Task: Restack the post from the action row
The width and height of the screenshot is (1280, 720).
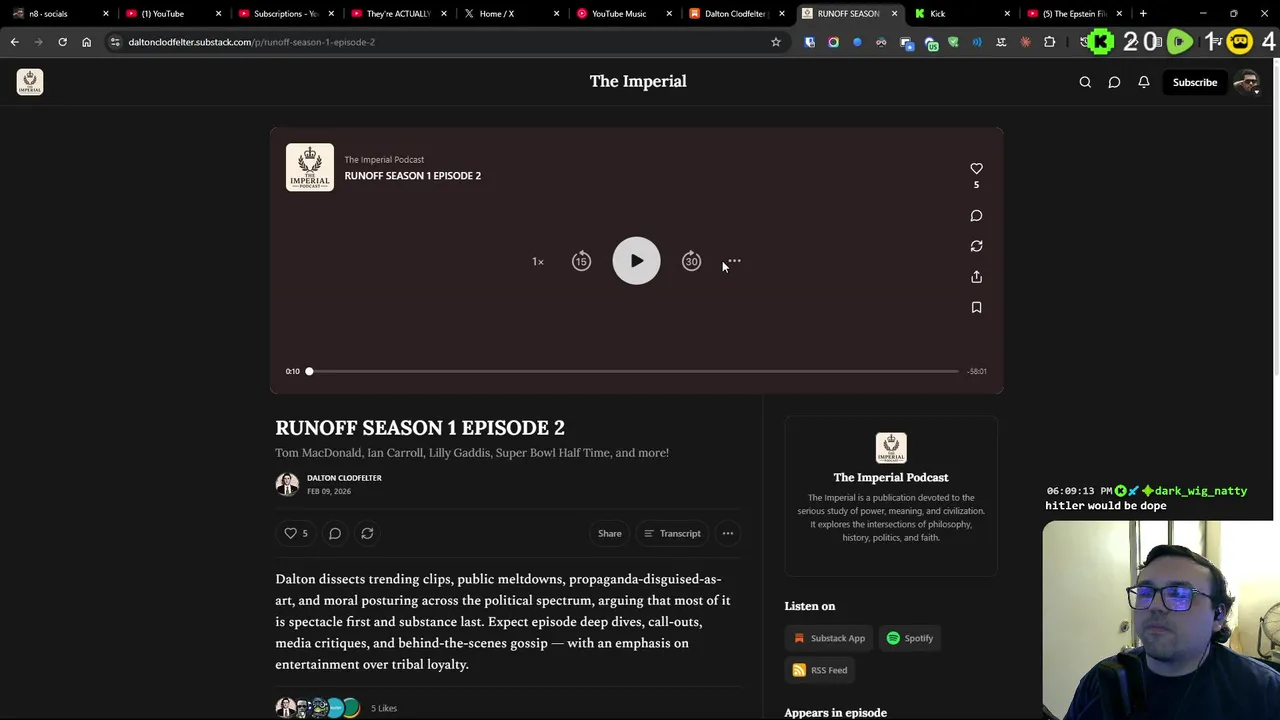Action: pos(367,533)
